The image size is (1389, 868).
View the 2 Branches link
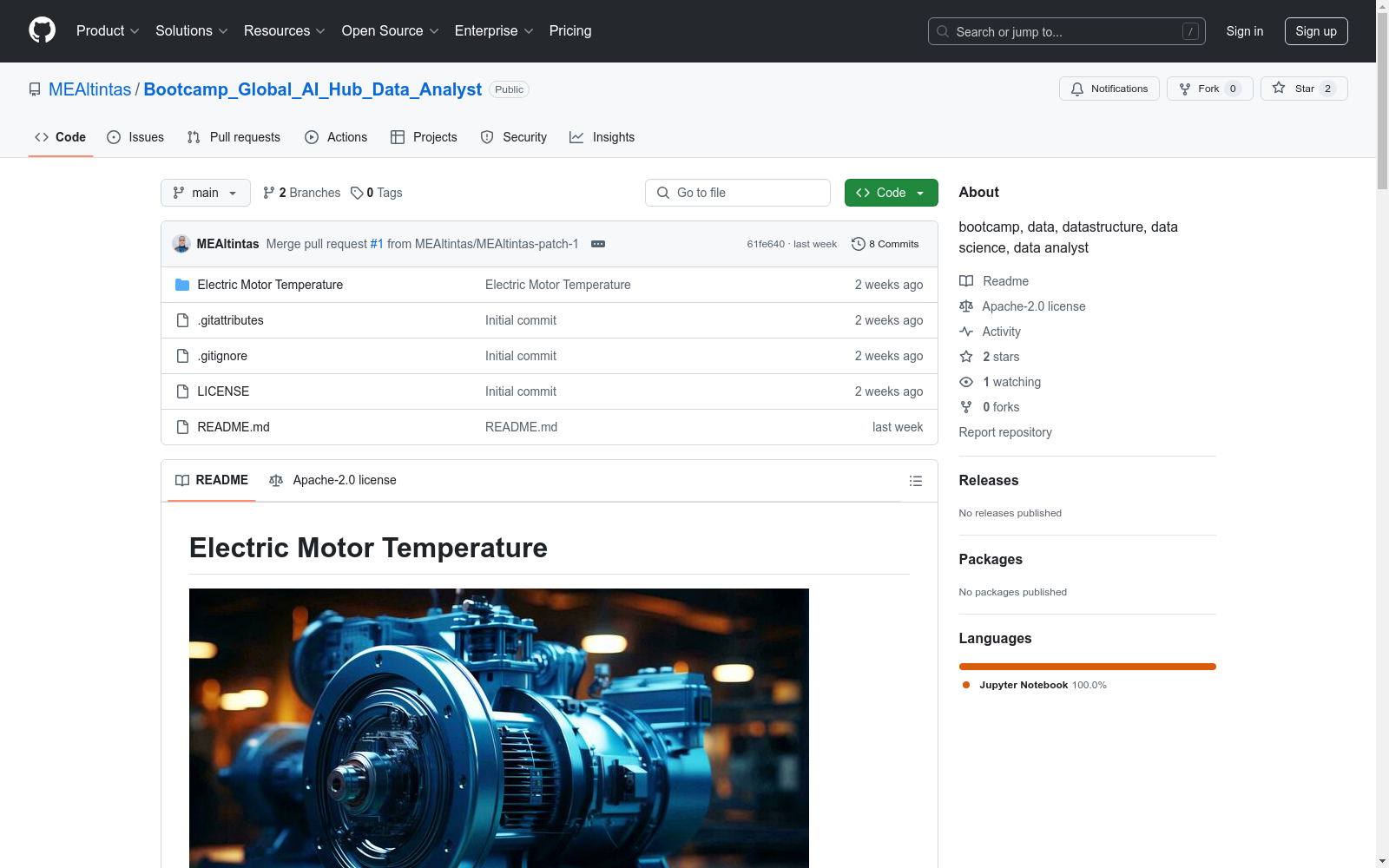(x=302, y=193)
